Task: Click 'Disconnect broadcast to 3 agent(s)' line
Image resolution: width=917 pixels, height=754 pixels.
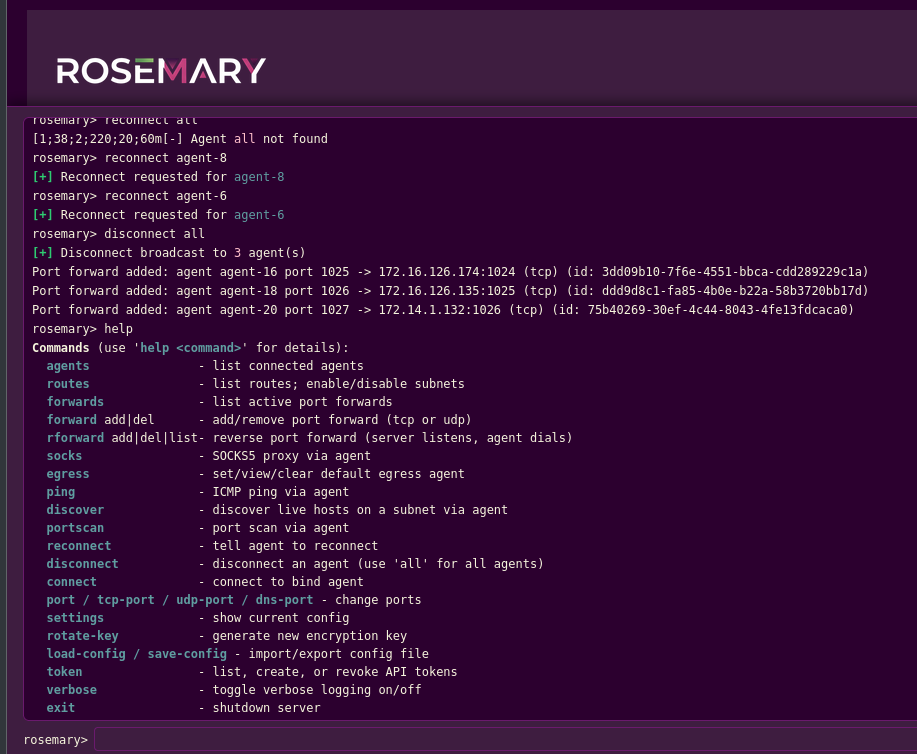Action: (169, 253)
